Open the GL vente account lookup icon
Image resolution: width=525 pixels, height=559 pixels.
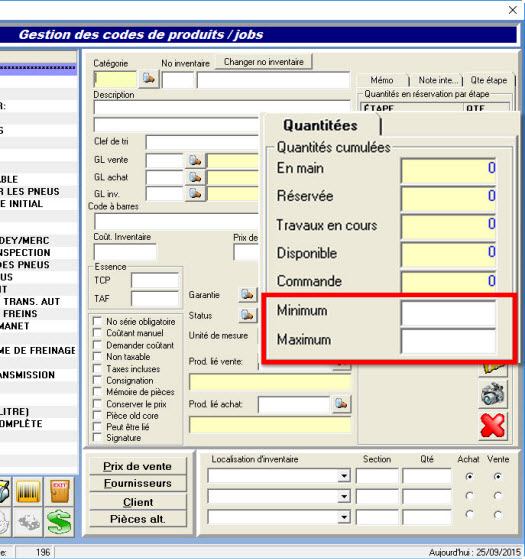tap(195, 160)
